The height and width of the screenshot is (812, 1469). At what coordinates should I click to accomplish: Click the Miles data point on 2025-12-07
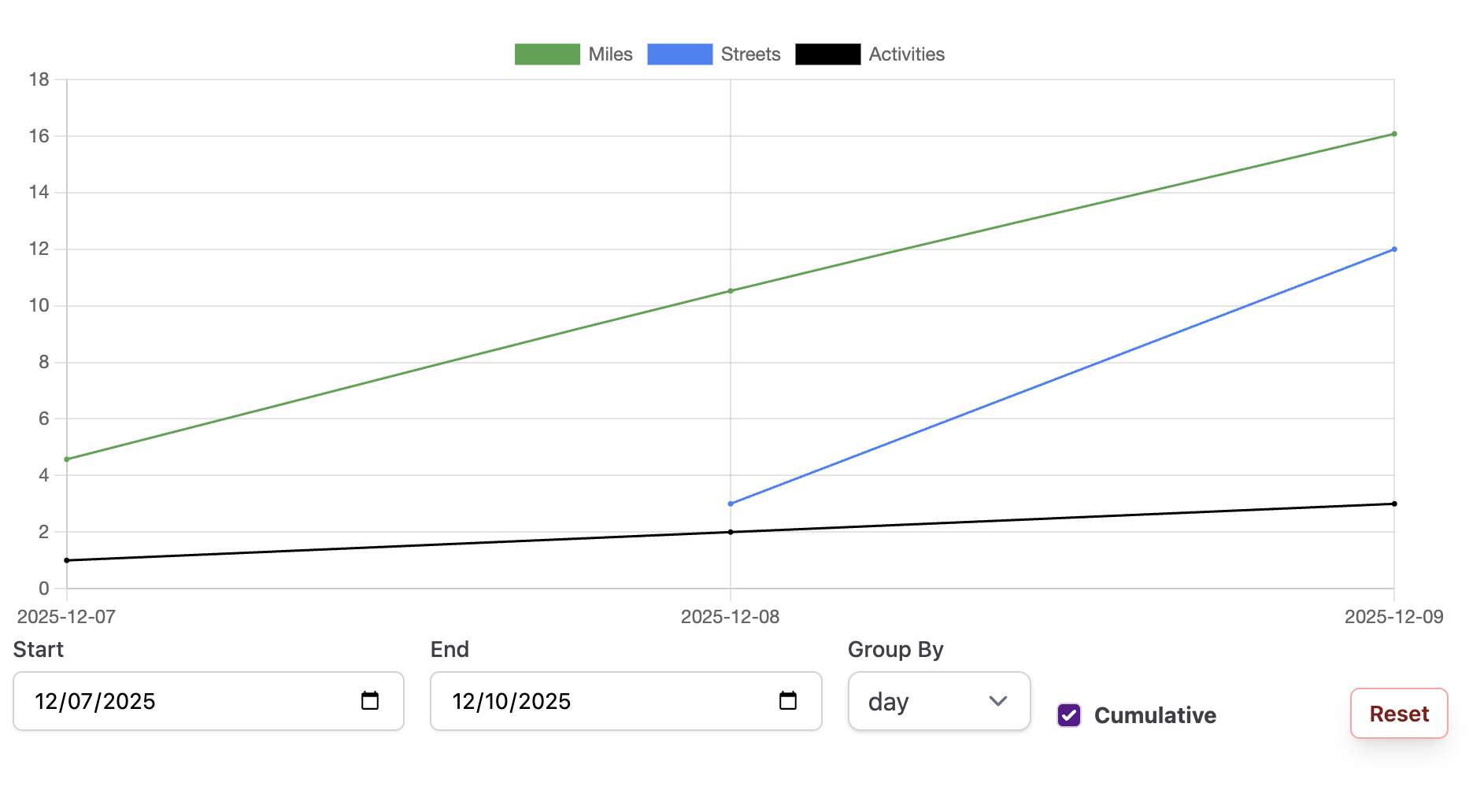[67, 460]
